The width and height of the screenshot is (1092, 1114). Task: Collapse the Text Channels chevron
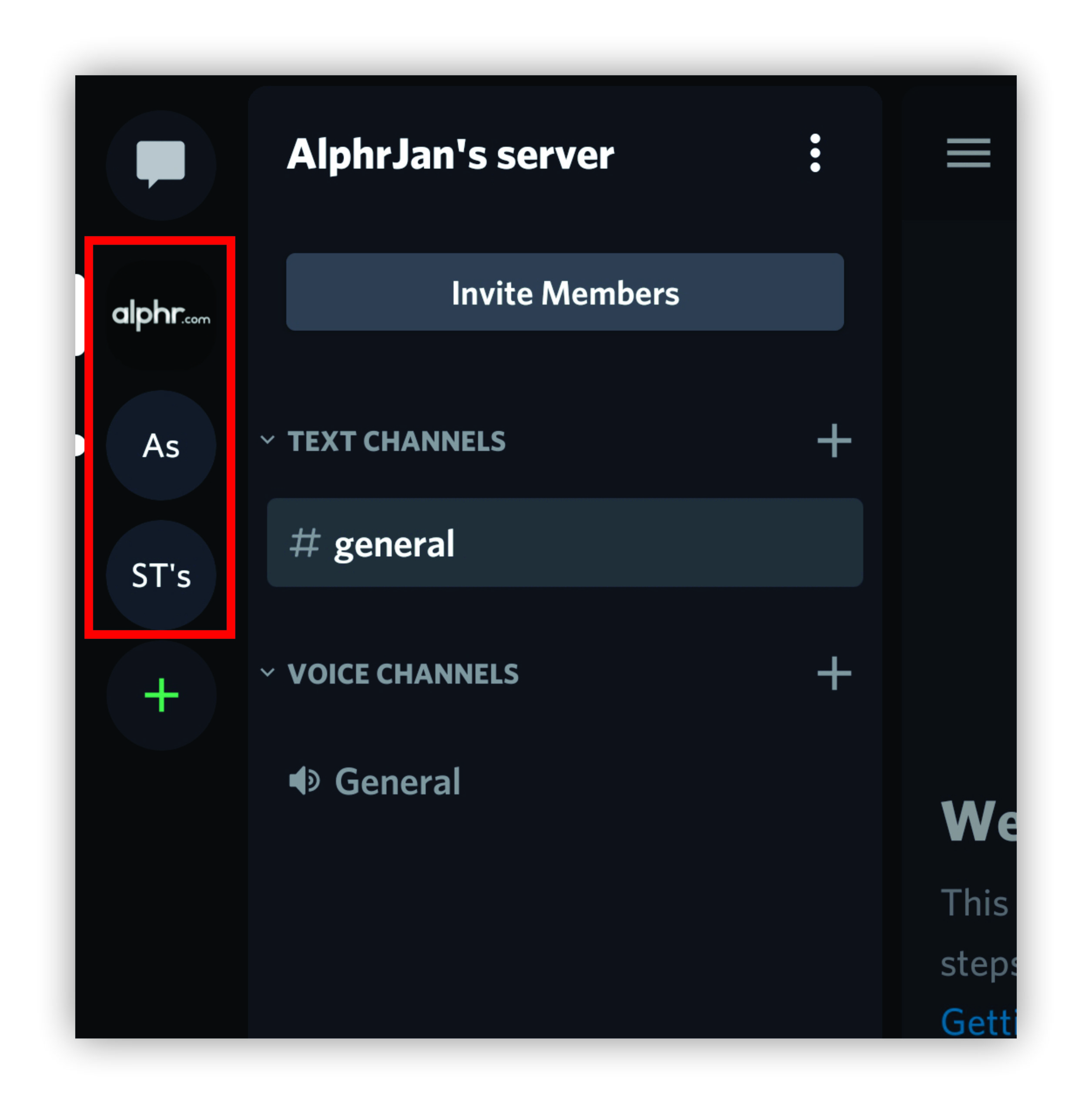pyautogui.click(x=267, y=440)
